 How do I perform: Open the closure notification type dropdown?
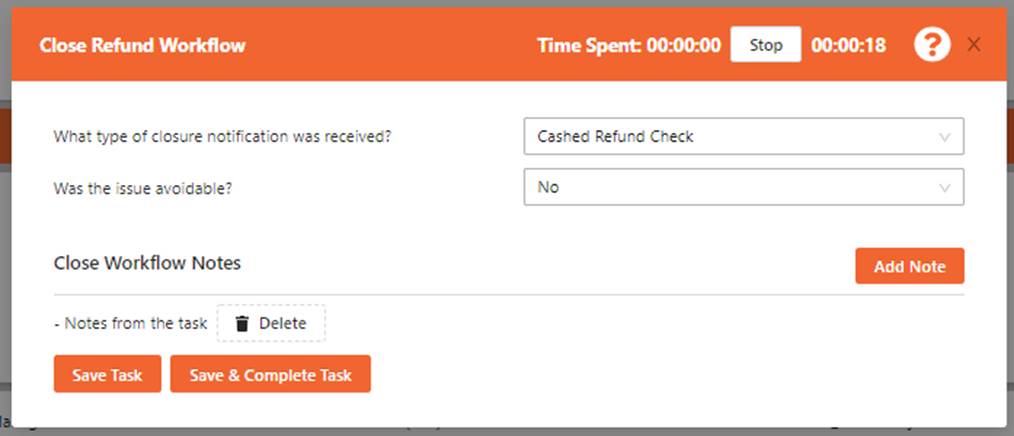click(x=743, y=137)
